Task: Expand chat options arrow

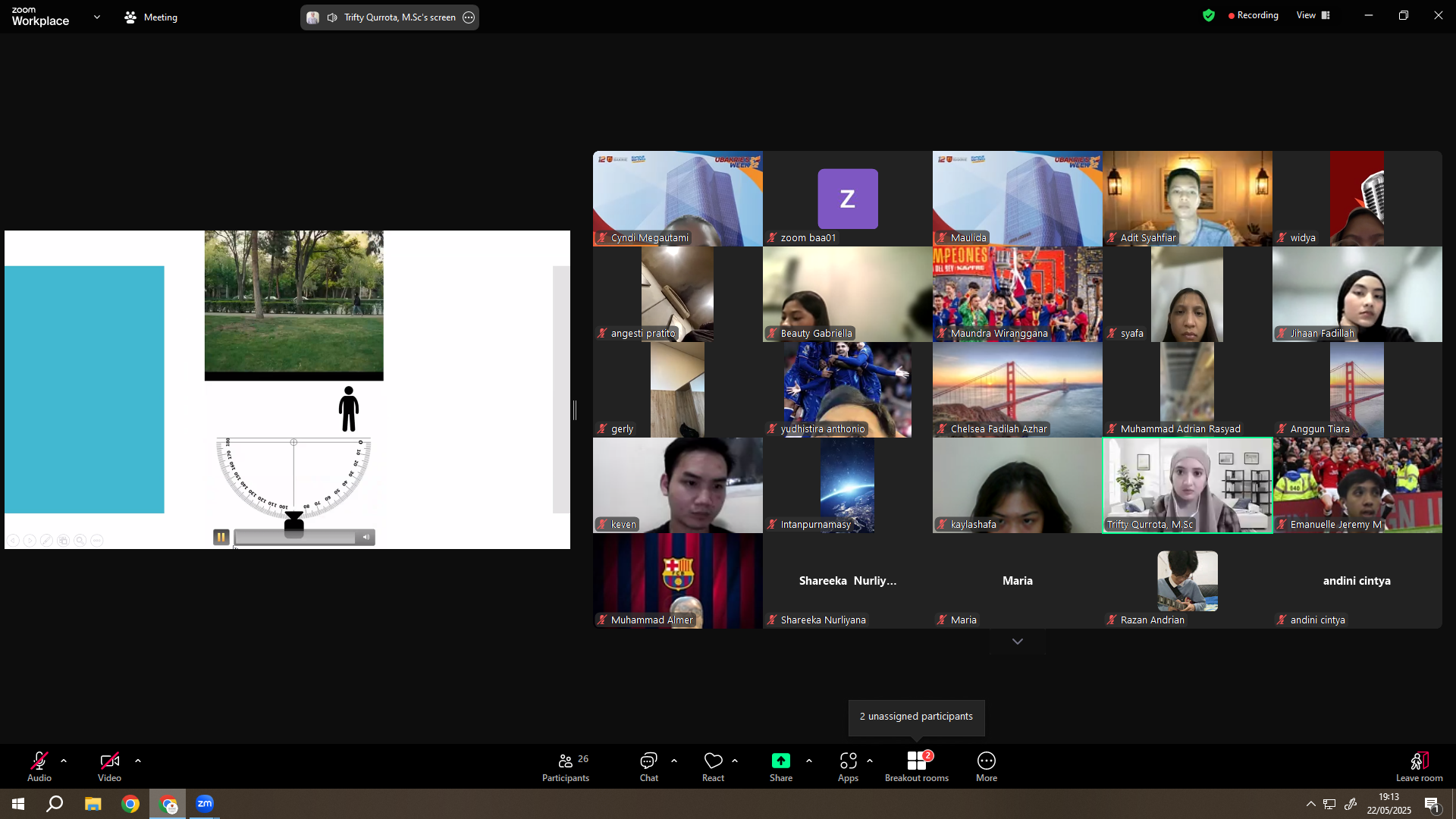Action: [x=674, y=761]
